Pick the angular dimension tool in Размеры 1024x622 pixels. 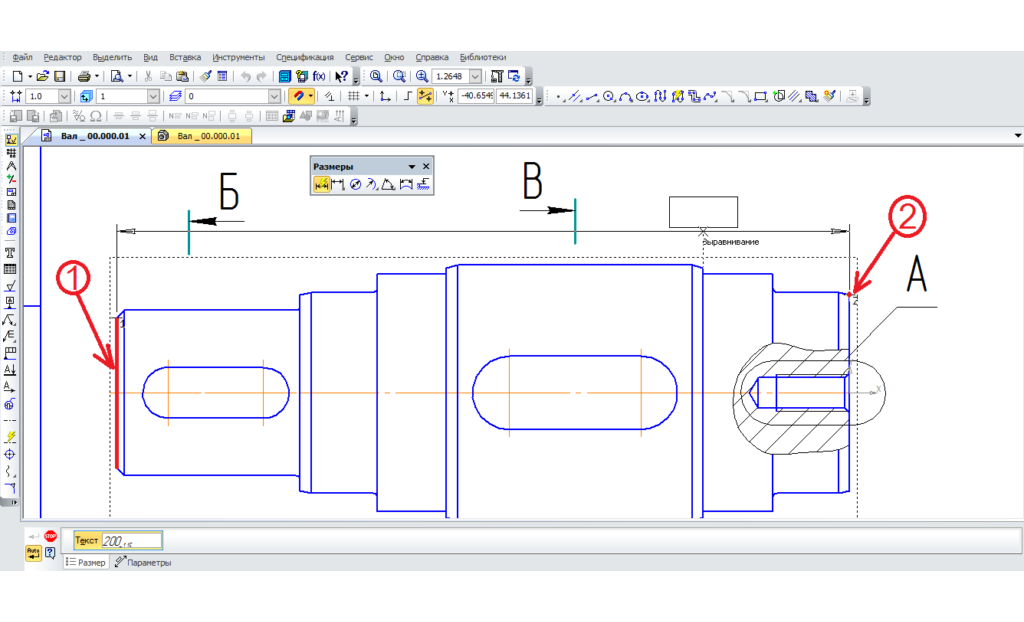tap(389, 184)
